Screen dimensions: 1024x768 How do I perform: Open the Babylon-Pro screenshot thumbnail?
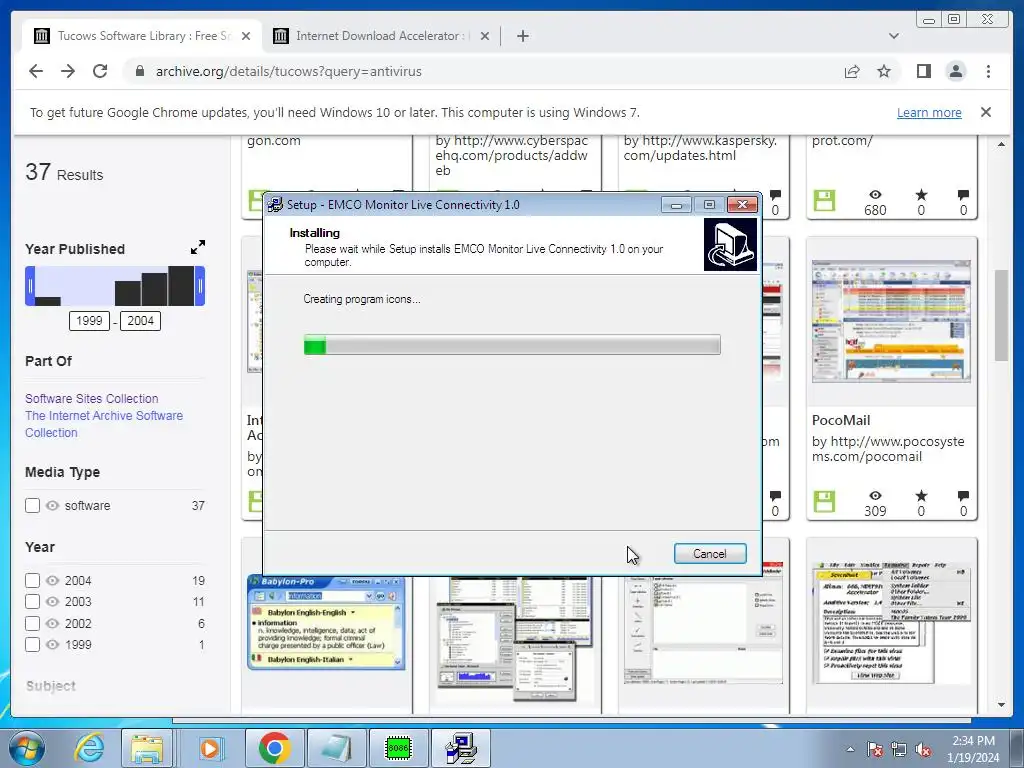coord(326,622)
